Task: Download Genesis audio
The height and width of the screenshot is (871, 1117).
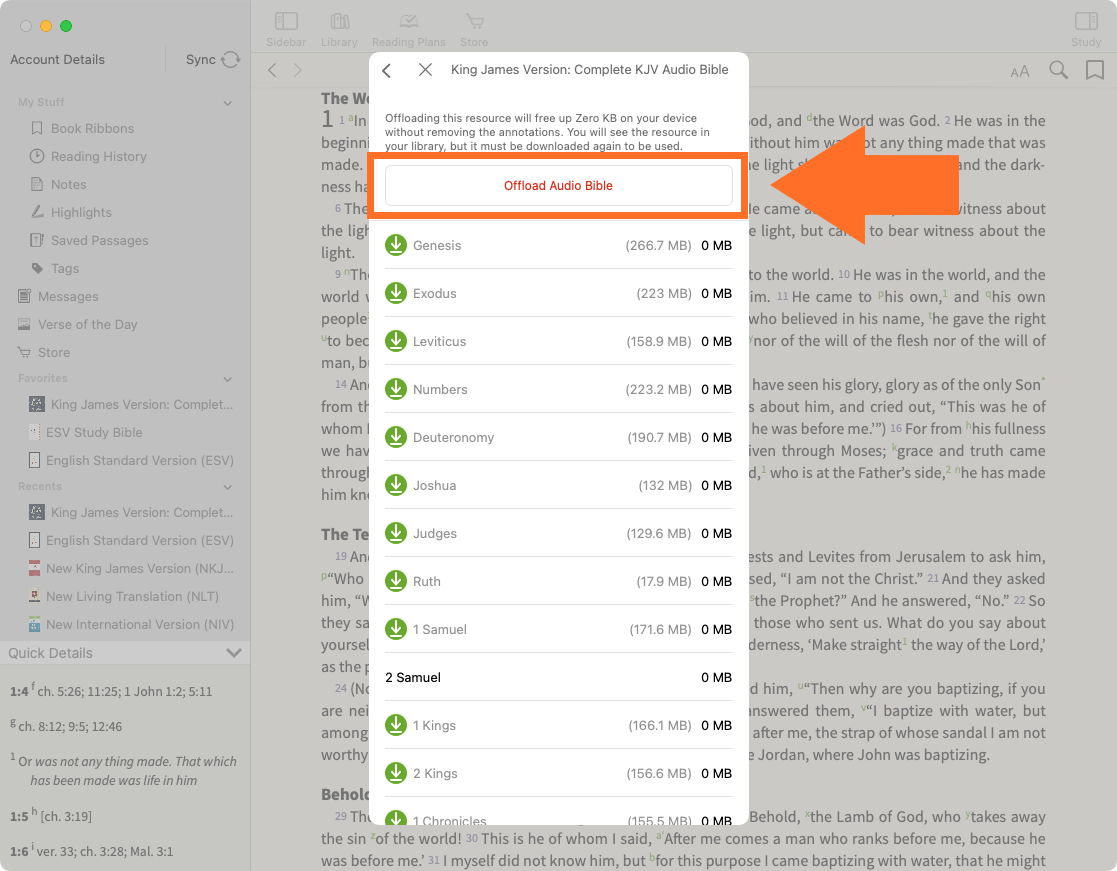Action: [396, 245]
